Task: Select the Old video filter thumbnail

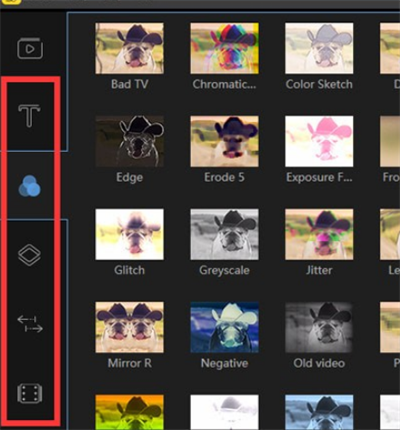Action: pyautogui.click(x=319, y=327)
